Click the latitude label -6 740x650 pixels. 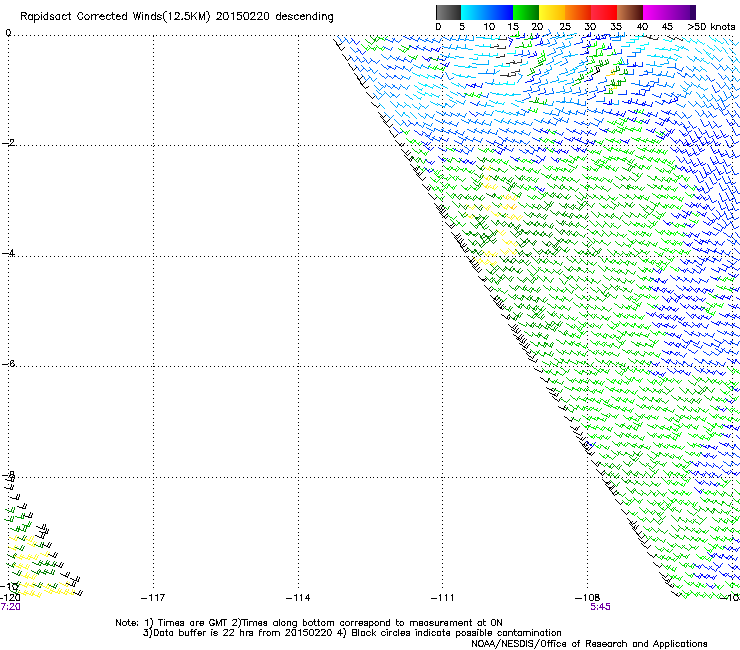8,363
